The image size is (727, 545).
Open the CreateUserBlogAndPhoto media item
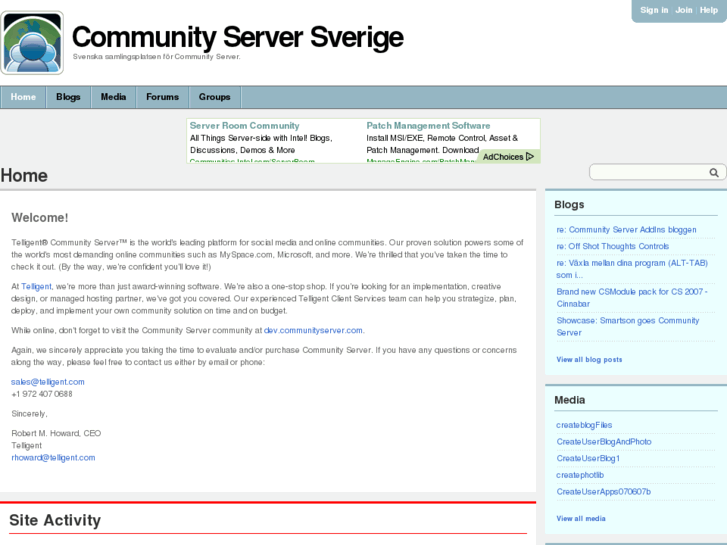point(604,442)
